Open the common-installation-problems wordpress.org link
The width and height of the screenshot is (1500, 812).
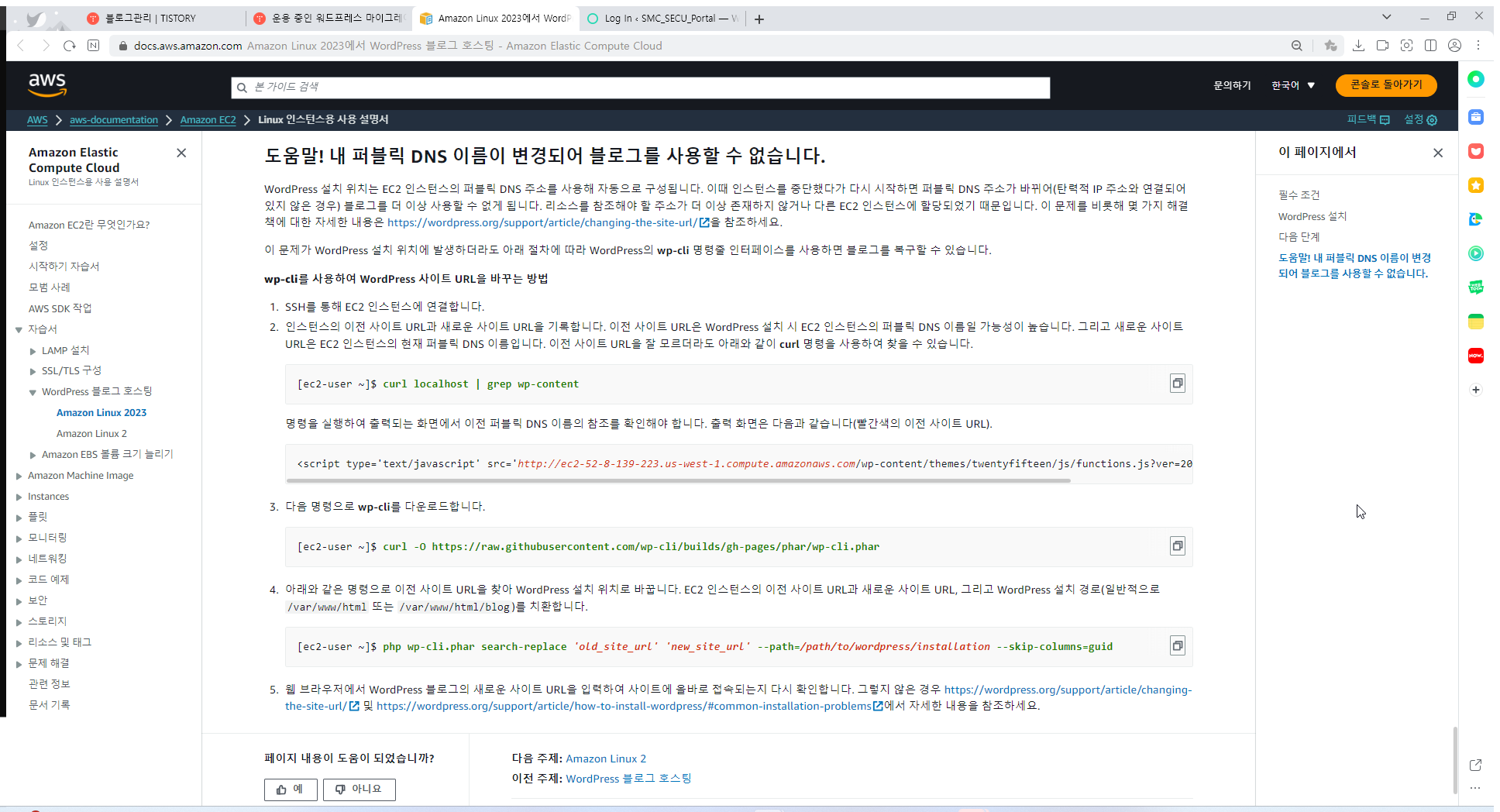pos(624,706)
